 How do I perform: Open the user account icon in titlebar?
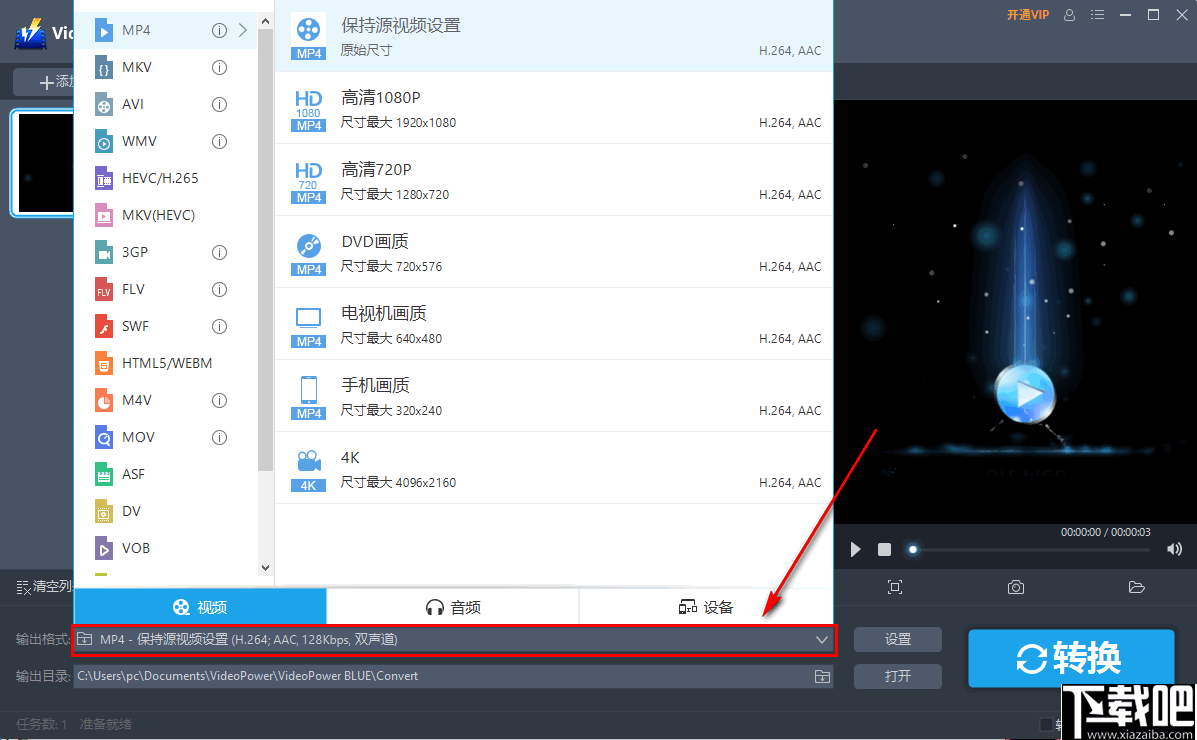pos(1069,15)
